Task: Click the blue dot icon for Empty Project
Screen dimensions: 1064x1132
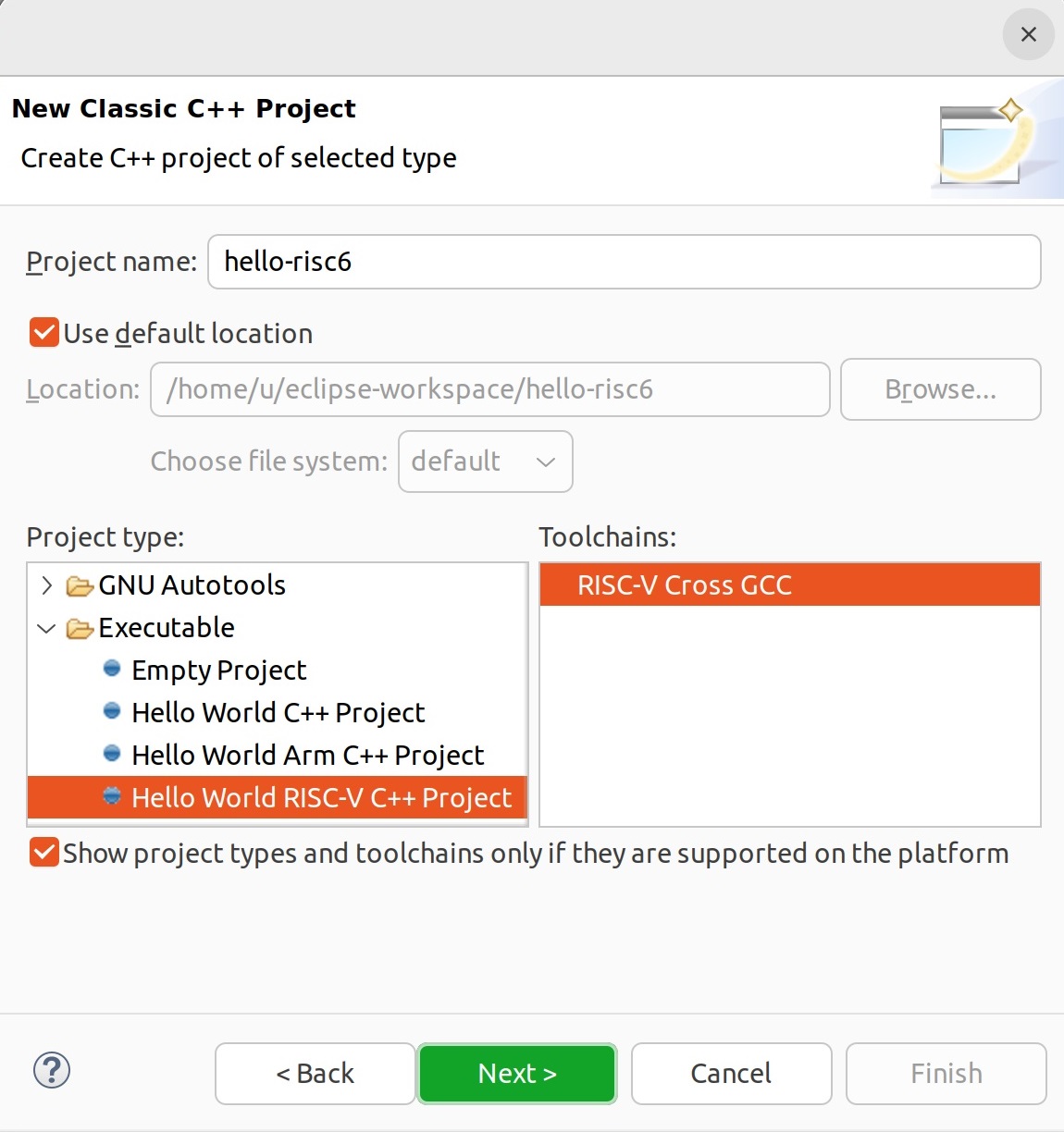Action: pos(111,669)
